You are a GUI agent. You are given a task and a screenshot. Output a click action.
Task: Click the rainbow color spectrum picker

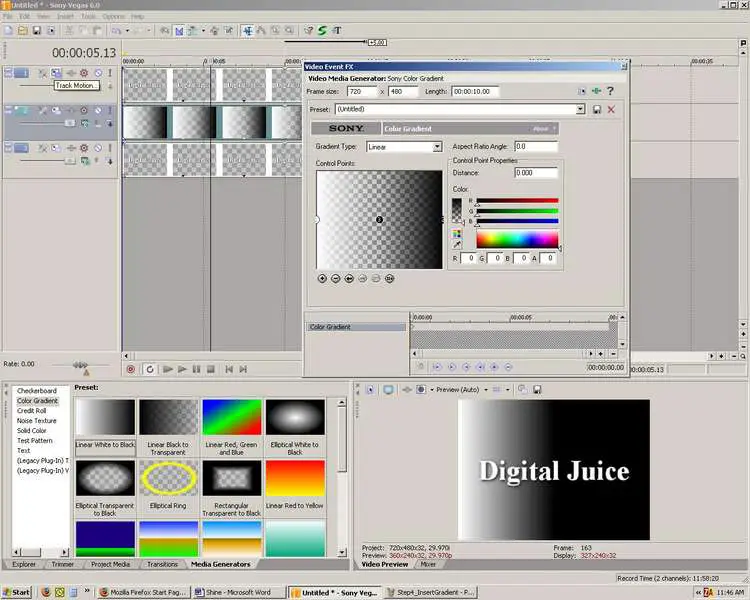[x=517, y=239]
